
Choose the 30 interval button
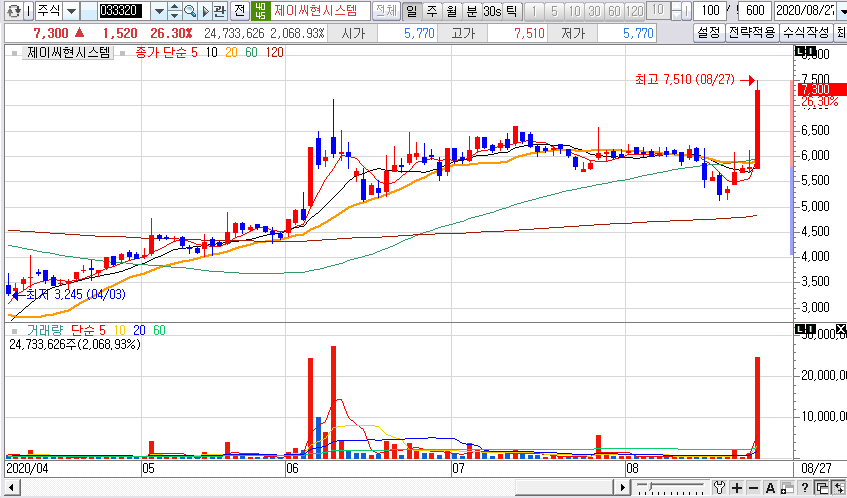tap(594, 10)
